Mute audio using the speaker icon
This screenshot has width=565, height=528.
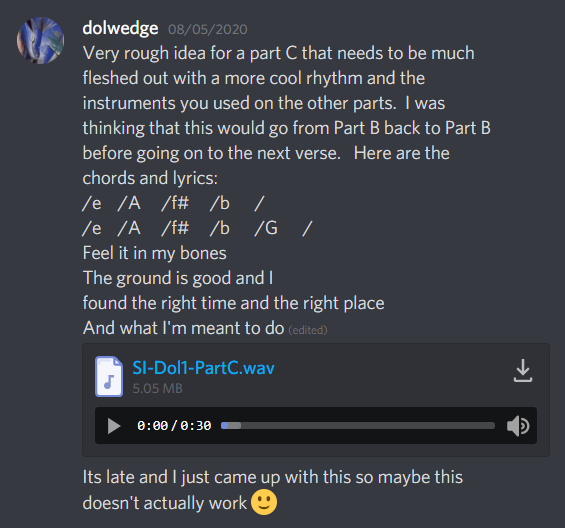[x=518, y=426]
